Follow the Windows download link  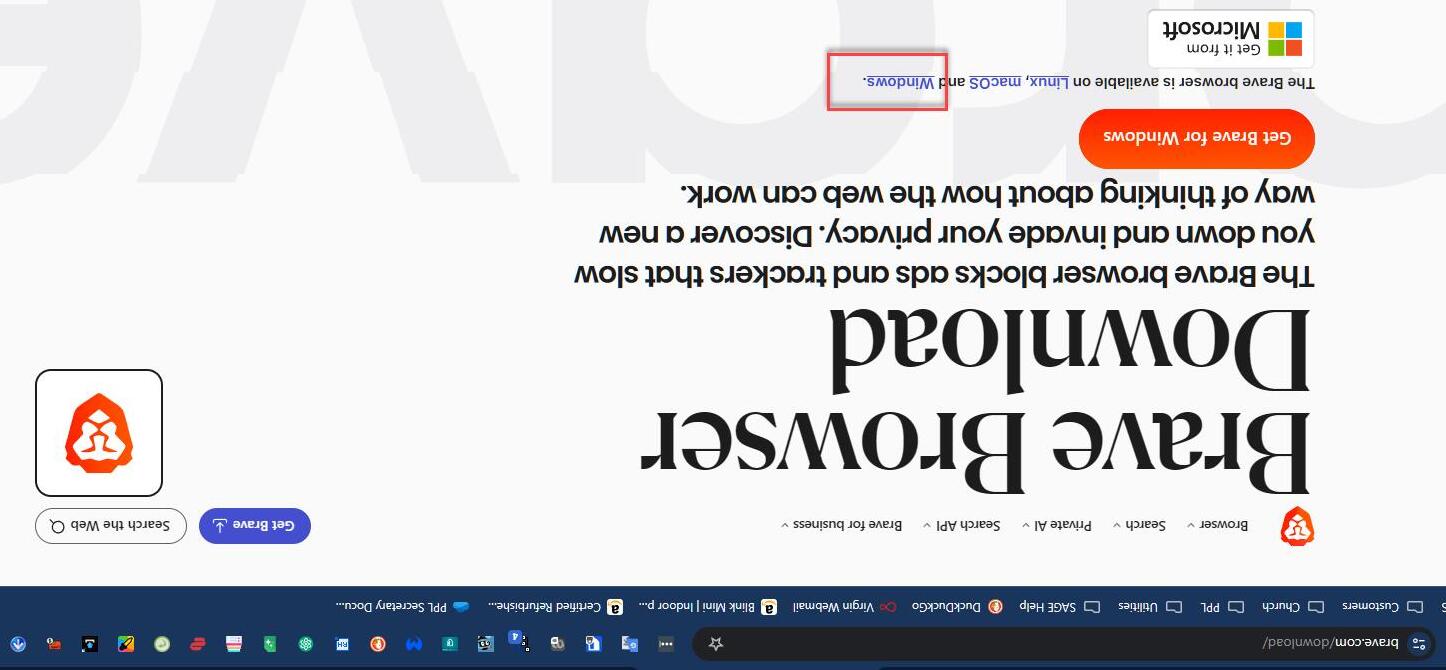(901, 82)
